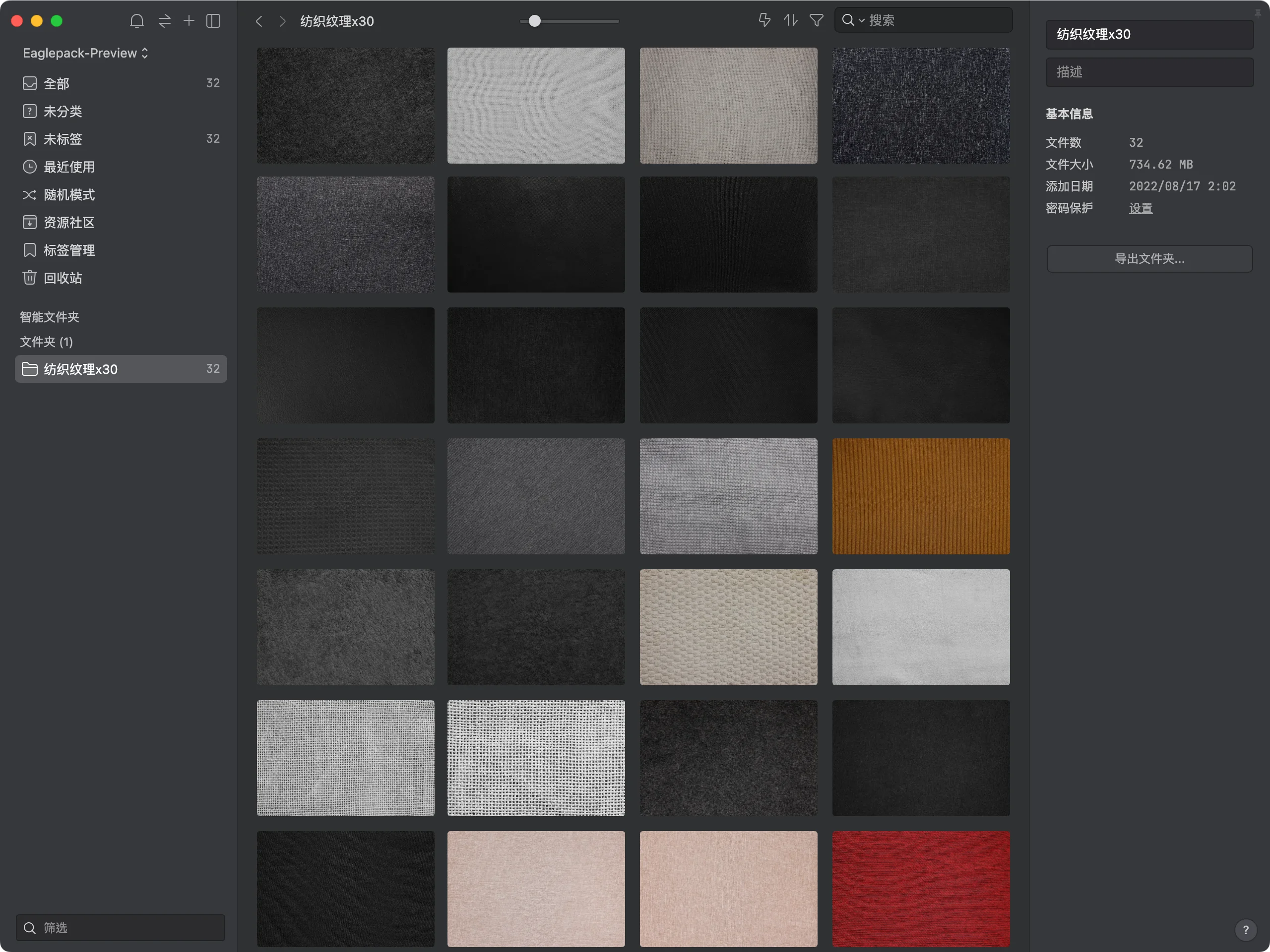This screenshot has height=952, width=1270.
Task: Click the 文件夹 (1) section header
Action: 47,342
